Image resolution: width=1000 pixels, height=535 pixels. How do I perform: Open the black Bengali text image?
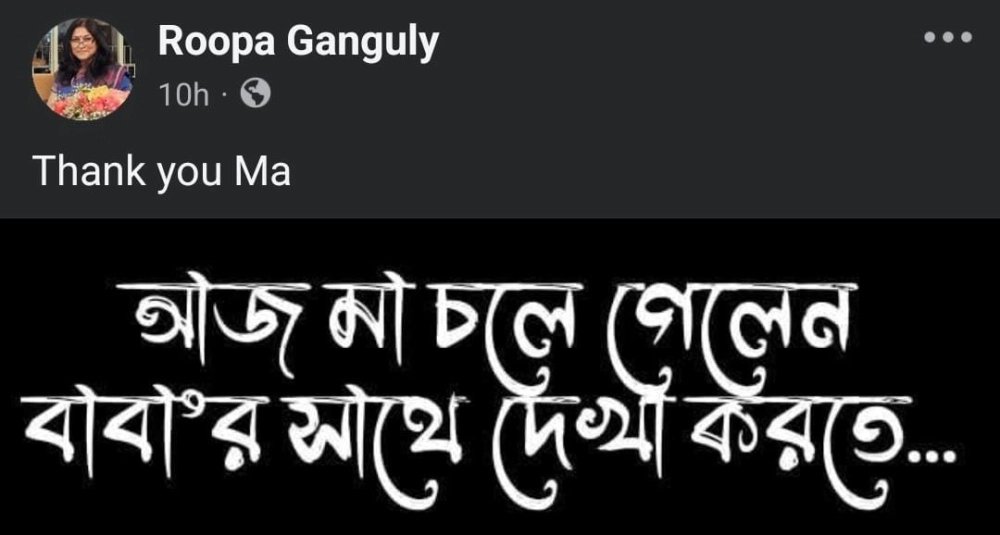pos(500,376)
